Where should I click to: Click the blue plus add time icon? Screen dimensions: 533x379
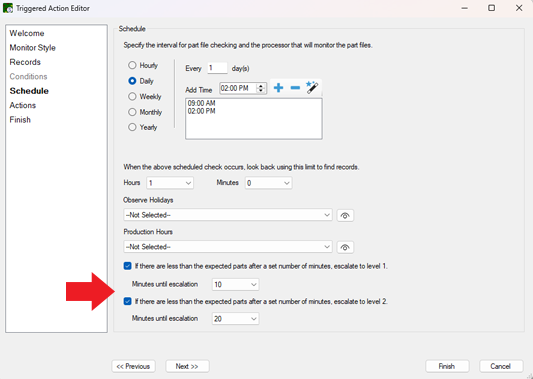click(278, 88)
